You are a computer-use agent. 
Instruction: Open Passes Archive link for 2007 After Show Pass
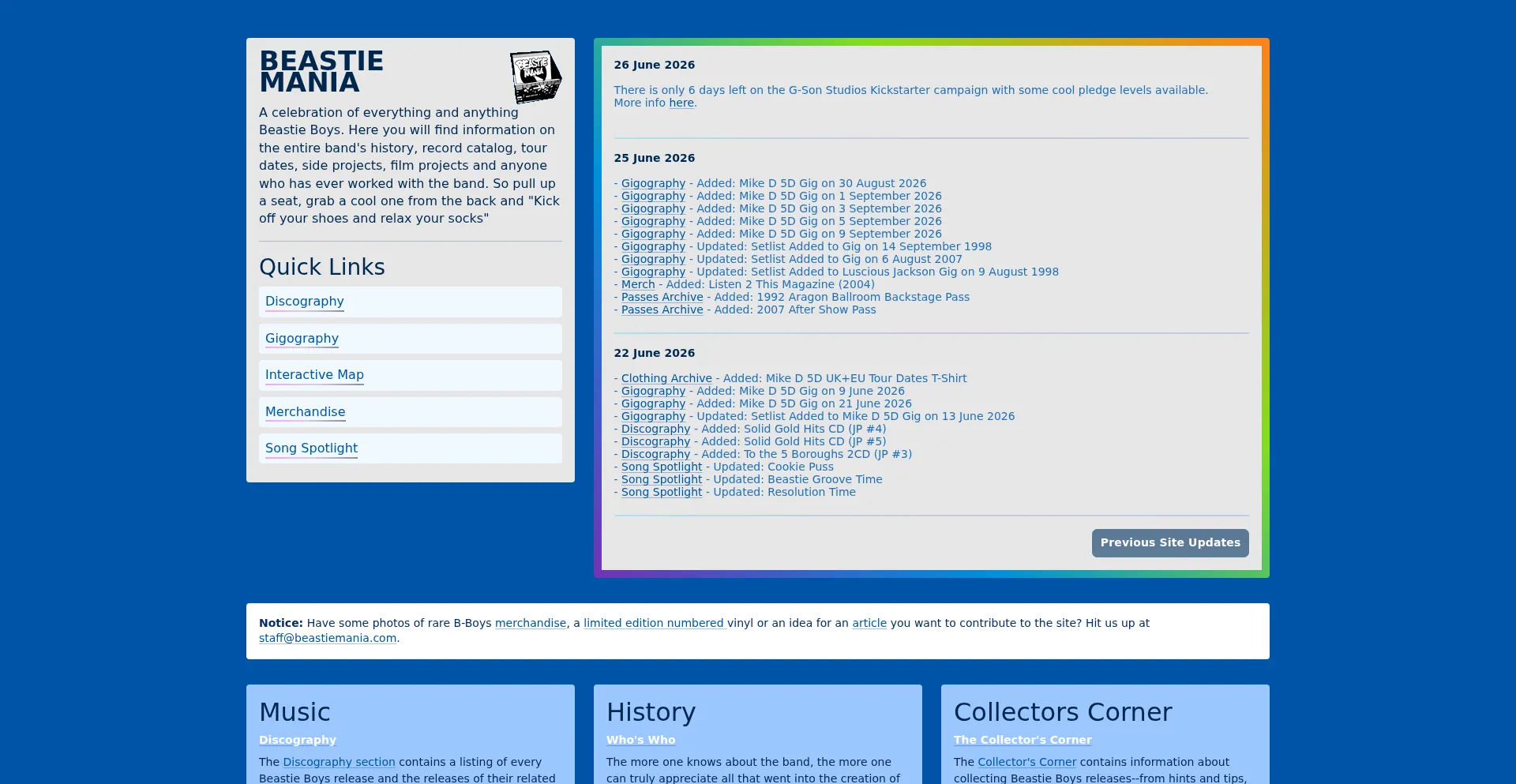coord(662,310)
